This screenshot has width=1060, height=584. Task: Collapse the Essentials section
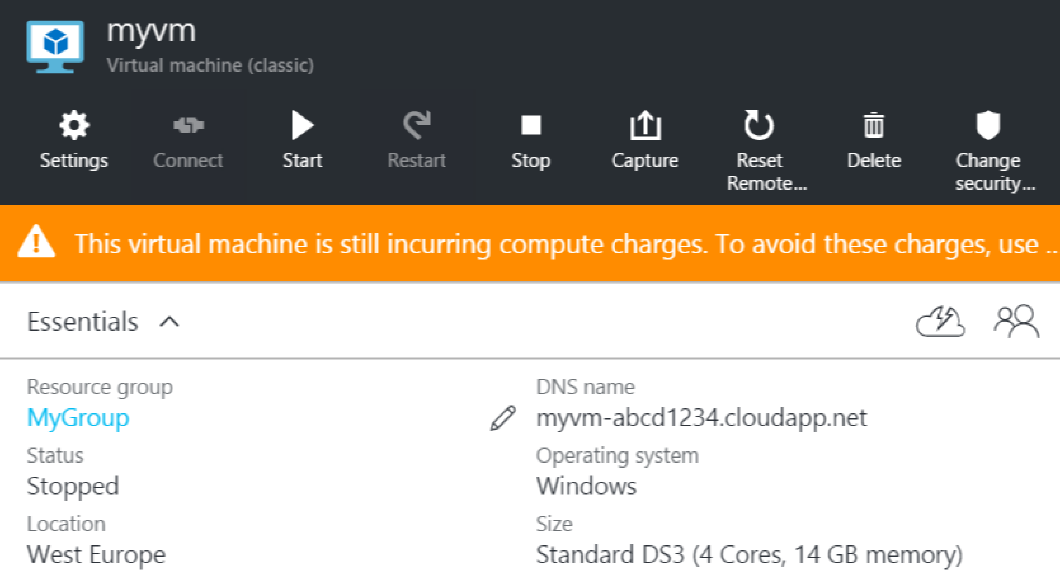coord(170,322)
